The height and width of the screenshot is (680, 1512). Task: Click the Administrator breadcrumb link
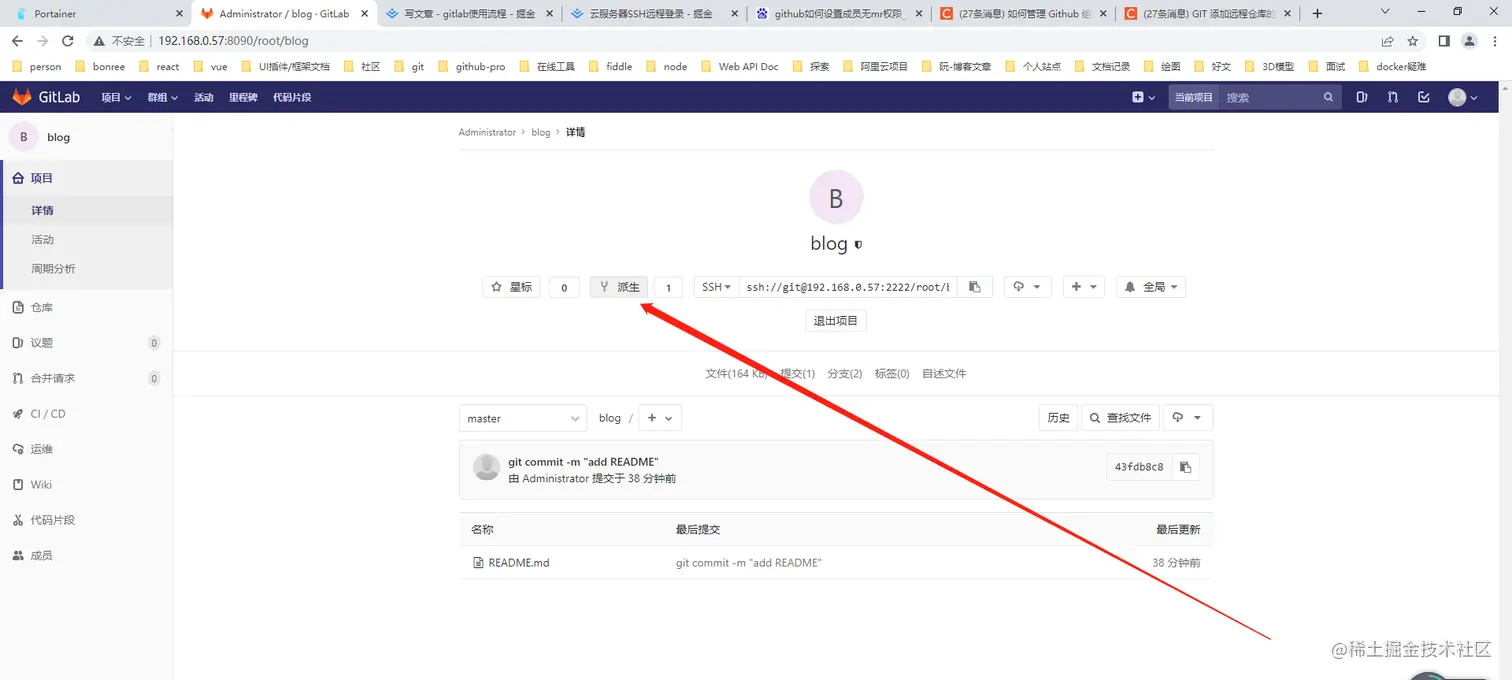click(x=487, y=132)
